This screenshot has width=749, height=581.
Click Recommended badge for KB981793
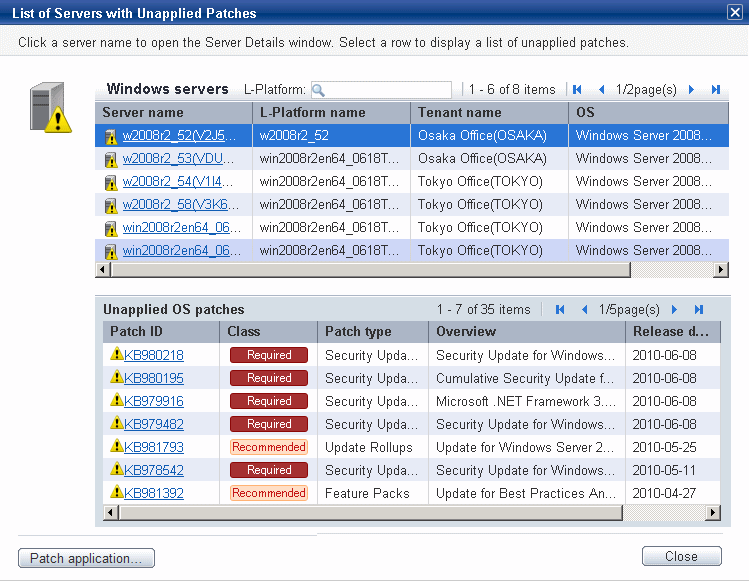coord(268,447)
